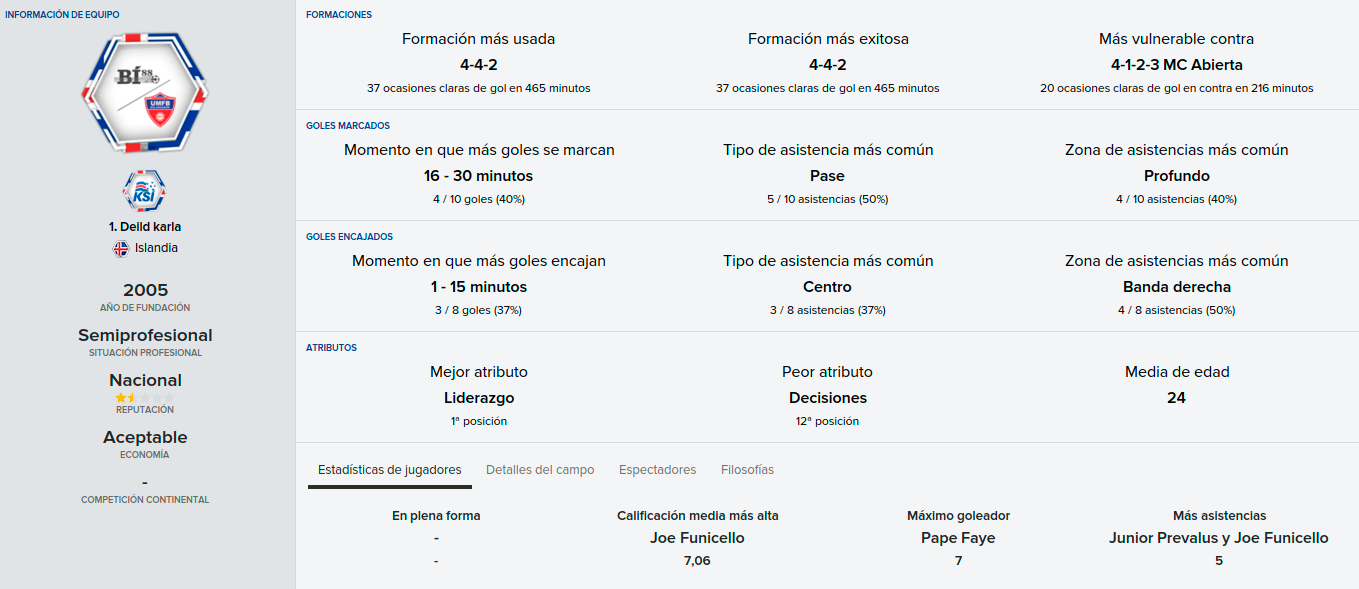Click Junior Prevalus y Joe Funicello
Screen dimensions: 1359x589
click(1219, 538)
